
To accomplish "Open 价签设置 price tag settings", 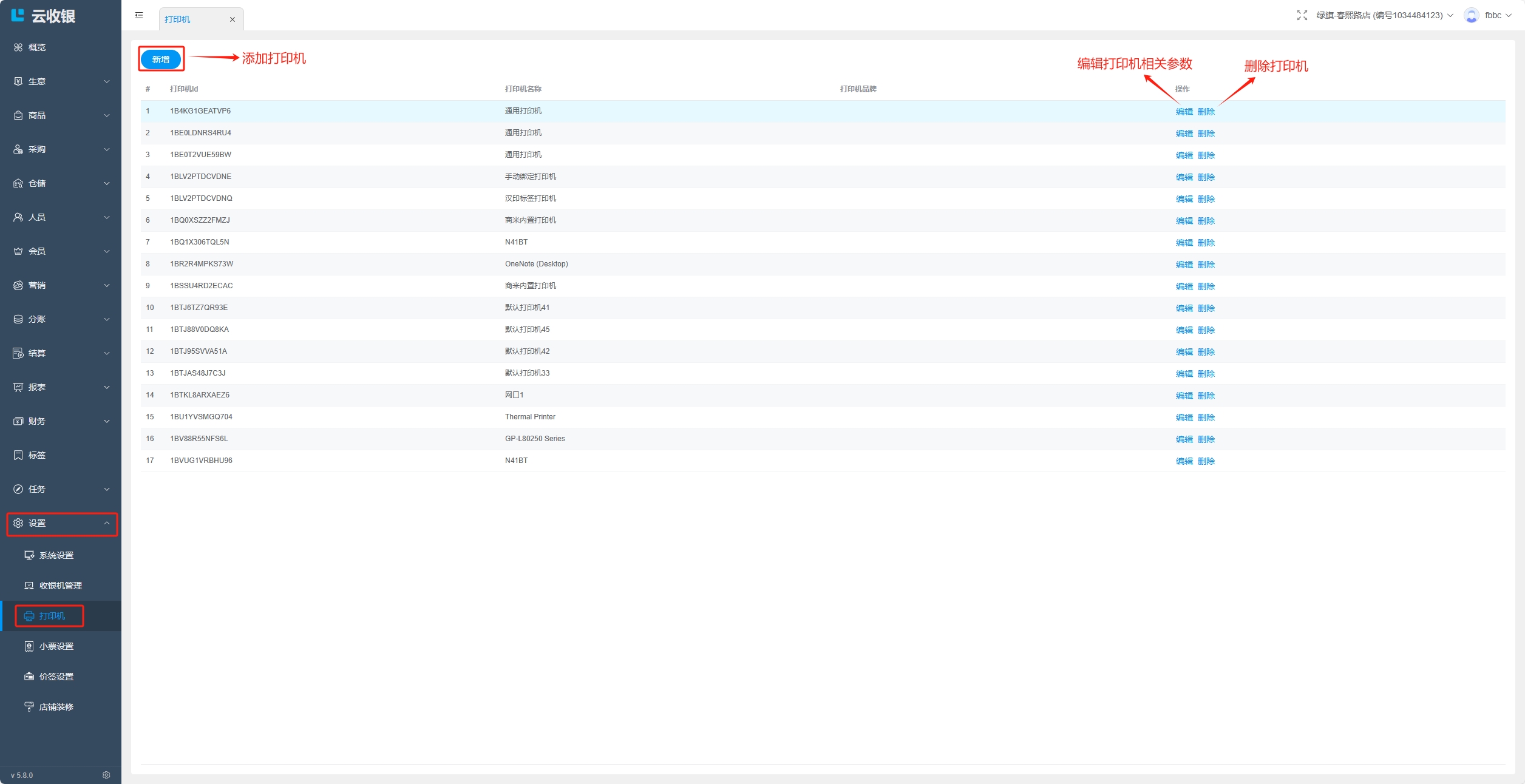I will pos(56,677).
